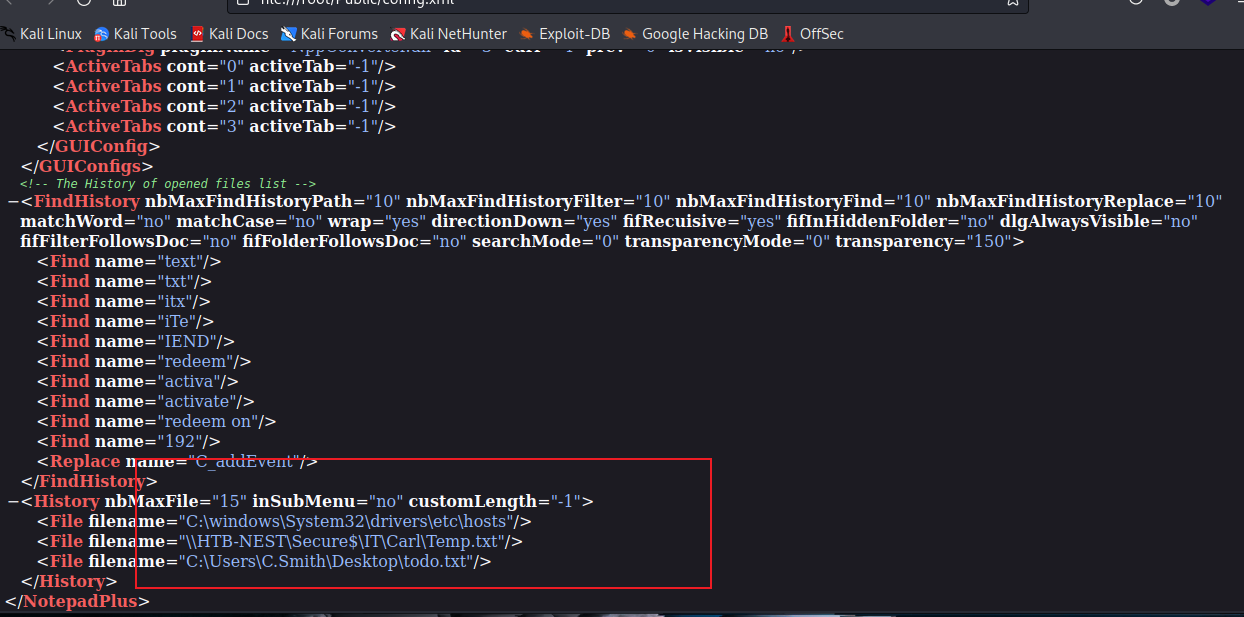Viewport: 1244px width, 617px height.
Task: Click the fifFilterFollowsDoc attribute
Action: coord(128,241)
